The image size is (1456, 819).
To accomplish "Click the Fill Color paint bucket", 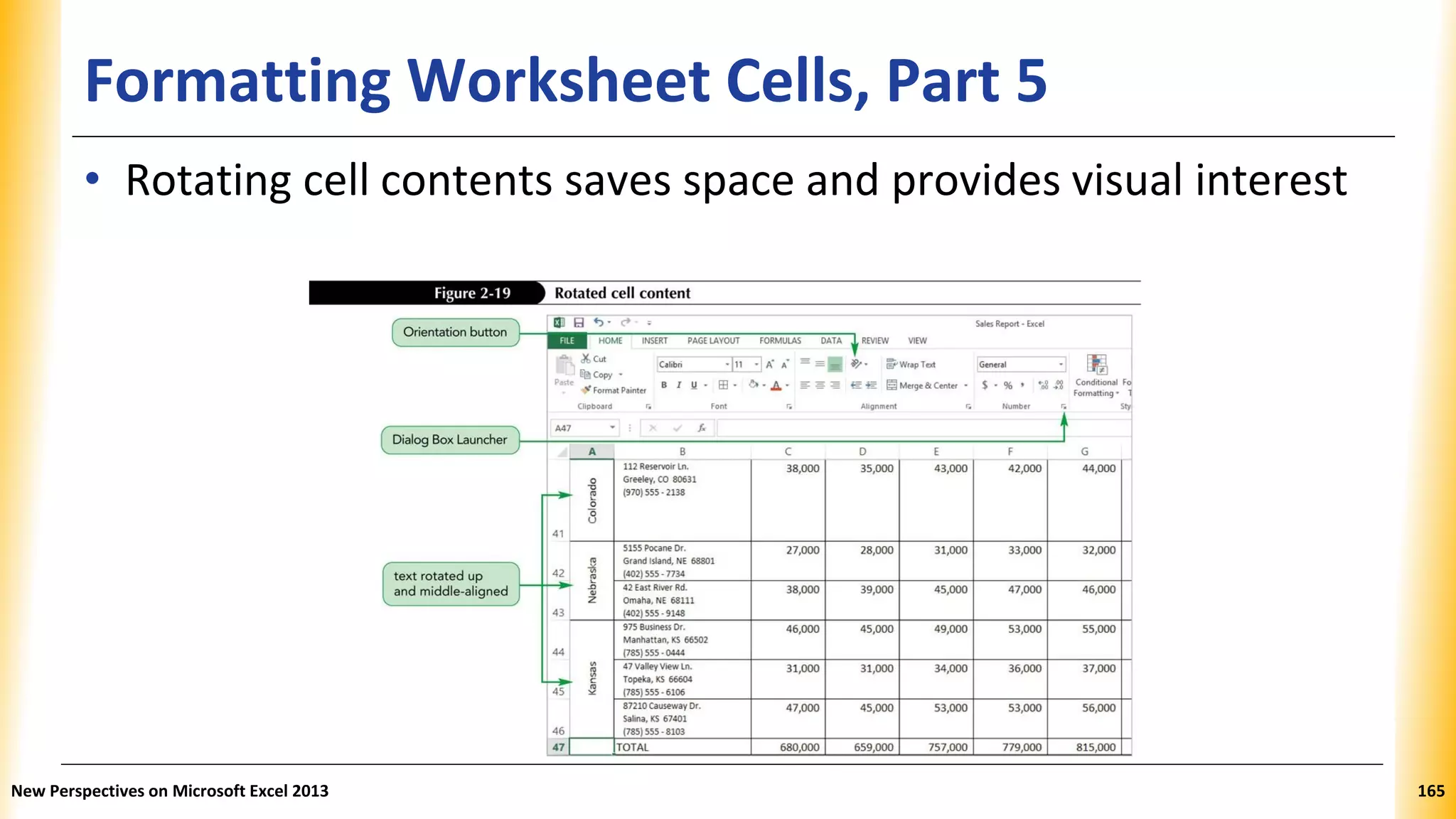I will click(x=753, y=385).
